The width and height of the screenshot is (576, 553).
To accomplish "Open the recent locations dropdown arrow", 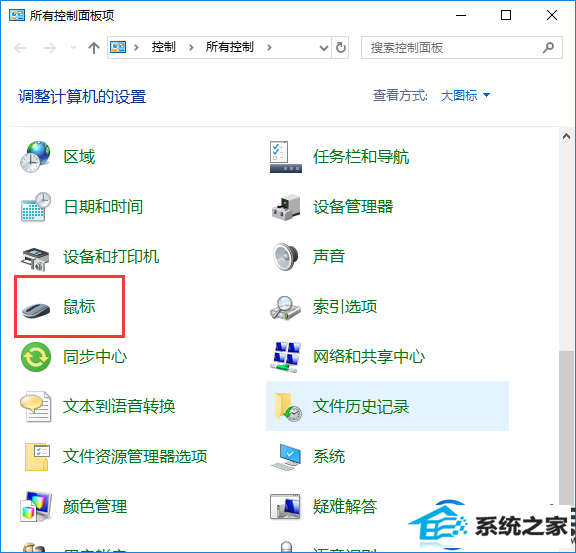I will (73, 47).
